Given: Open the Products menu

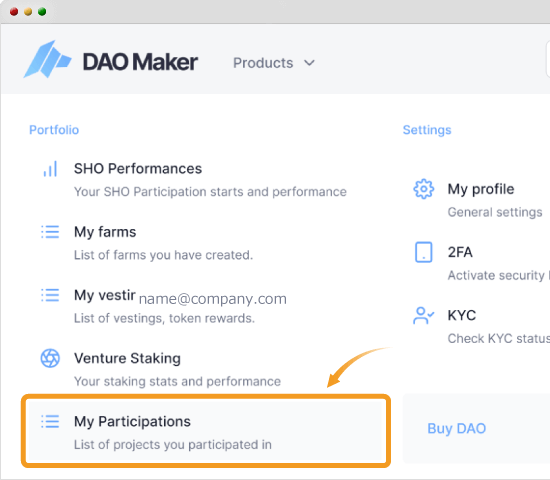Looking at the screenshot, I should click(x=274, y=63).
